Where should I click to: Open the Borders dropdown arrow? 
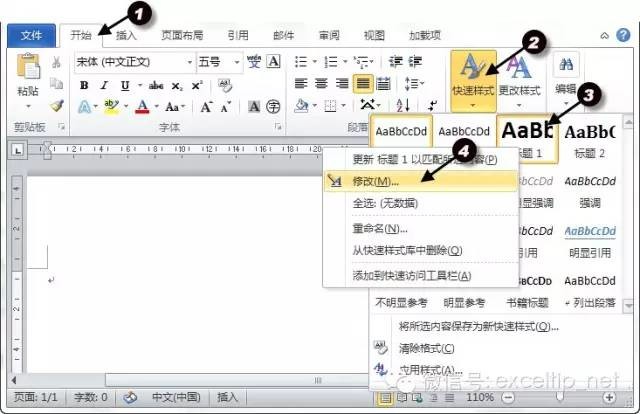[x=344, y=106]
